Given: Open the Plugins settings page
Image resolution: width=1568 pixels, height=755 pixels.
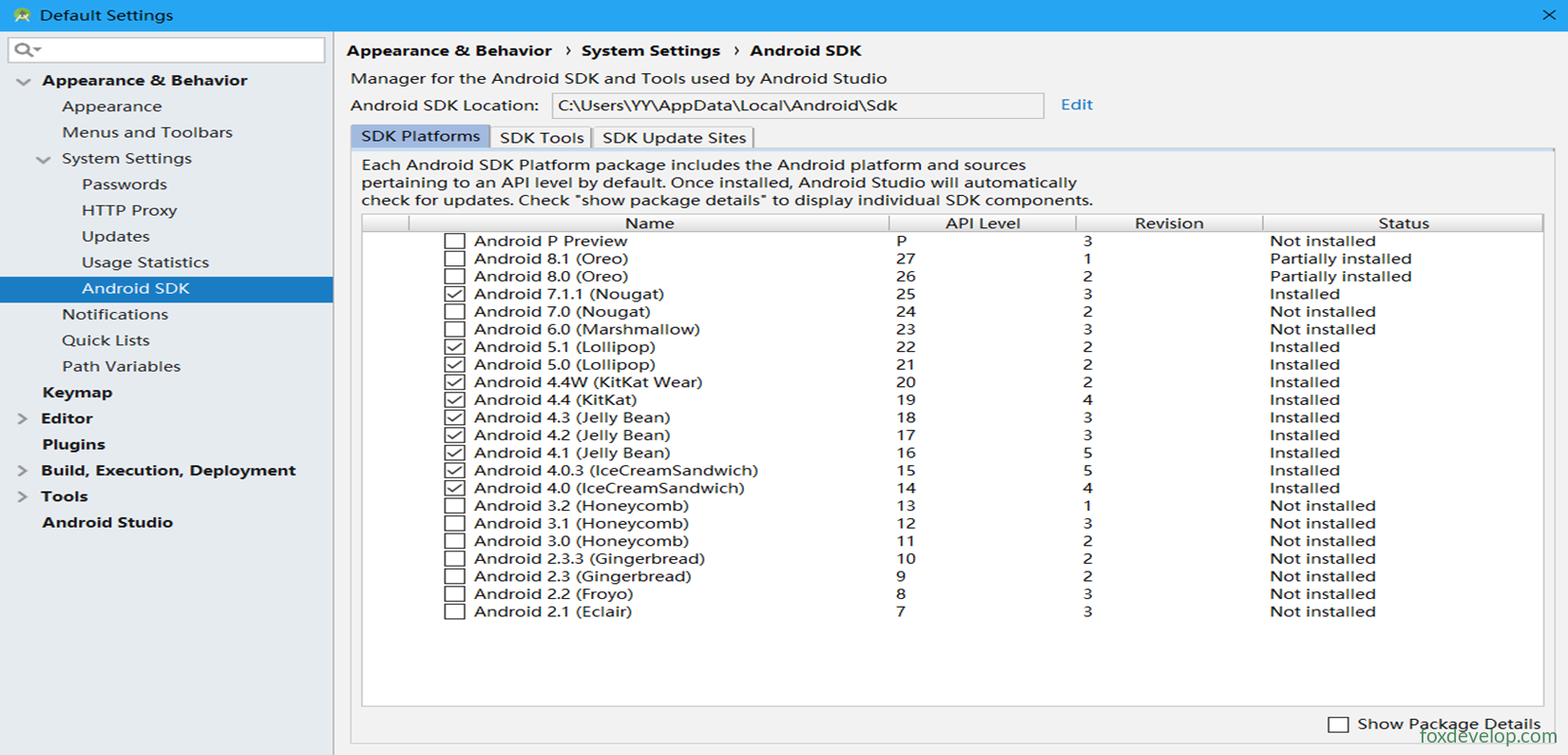Looking at the screenshot, I should coord(73,444).
